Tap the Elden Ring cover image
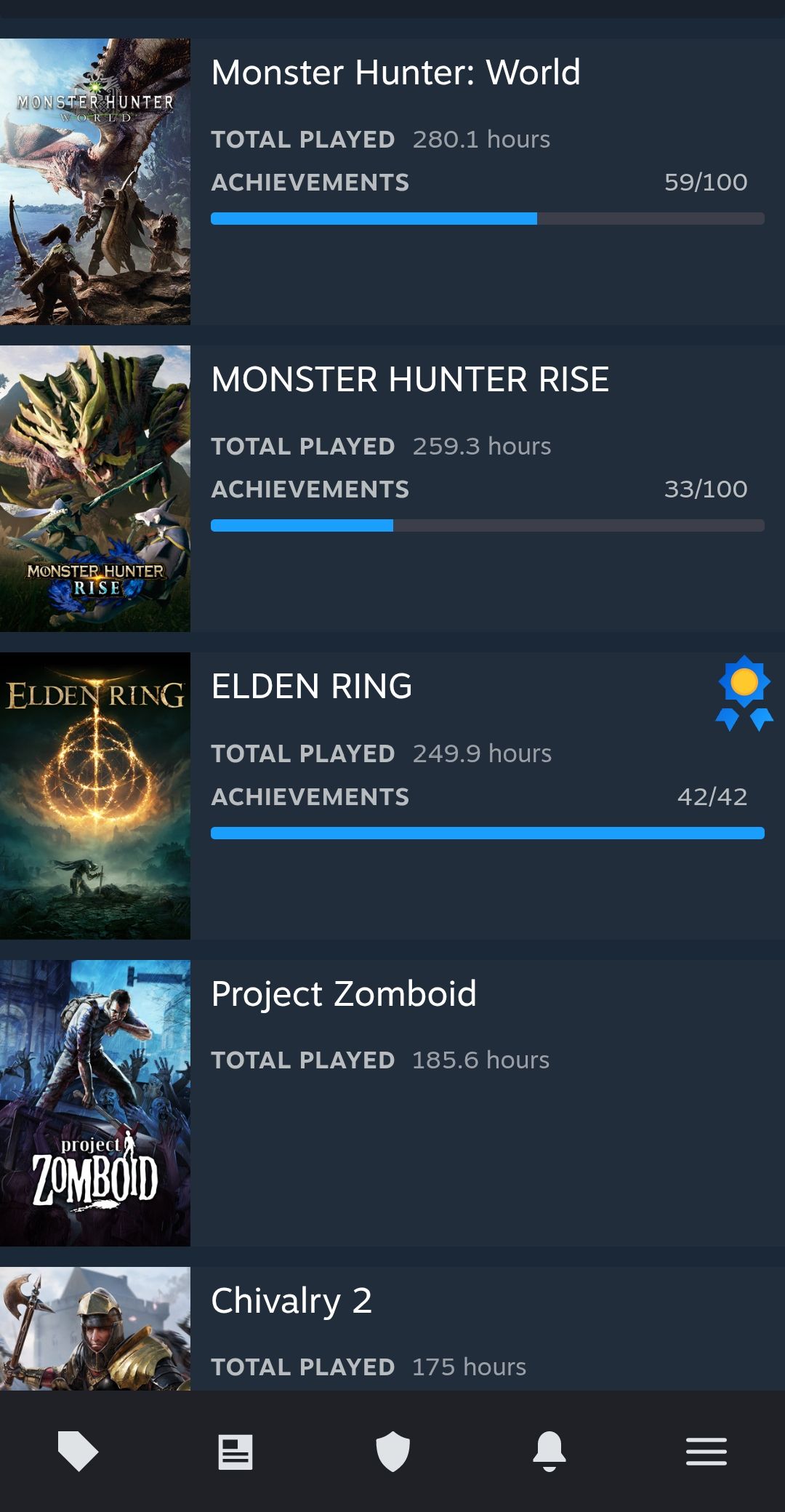This screenshot has height=1512, width=785. click(95, 796)
